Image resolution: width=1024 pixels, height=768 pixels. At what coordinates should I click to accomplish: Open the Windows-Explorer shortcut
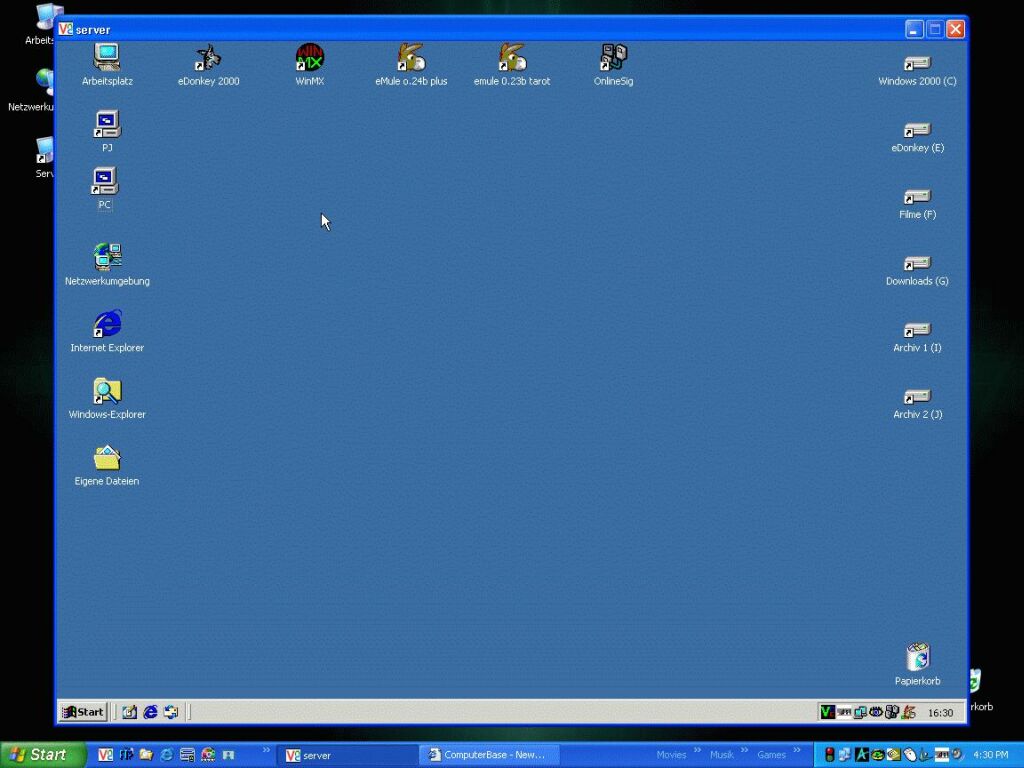107,398
